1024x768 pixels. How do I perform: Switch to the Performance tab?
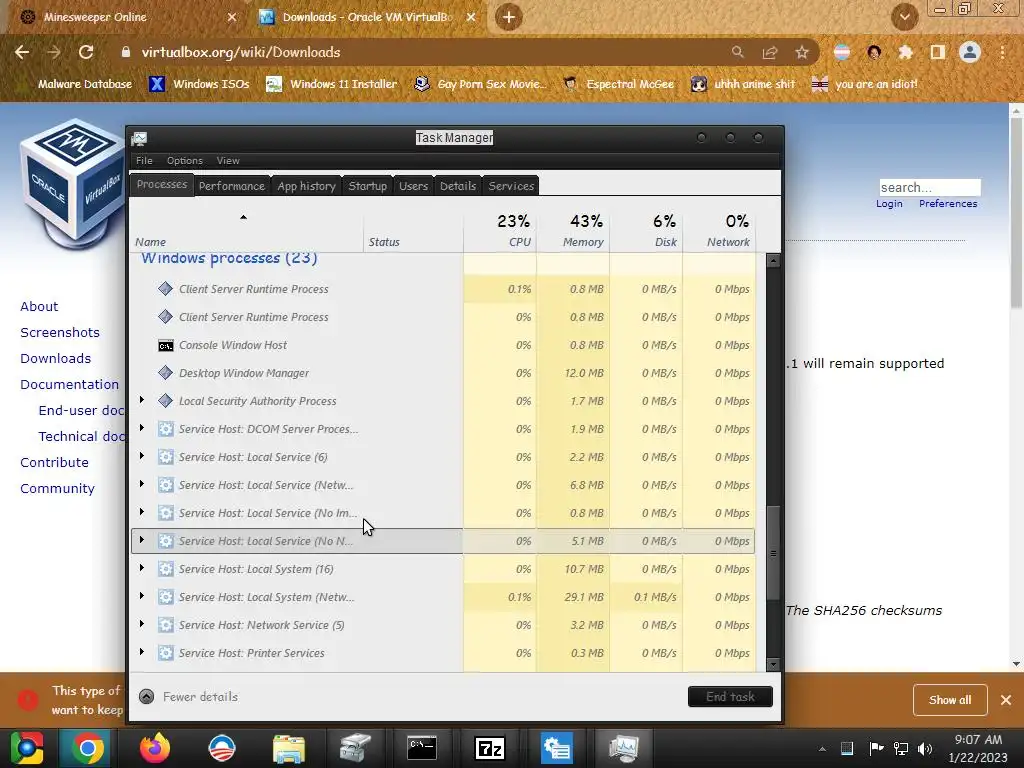point(232,186)
